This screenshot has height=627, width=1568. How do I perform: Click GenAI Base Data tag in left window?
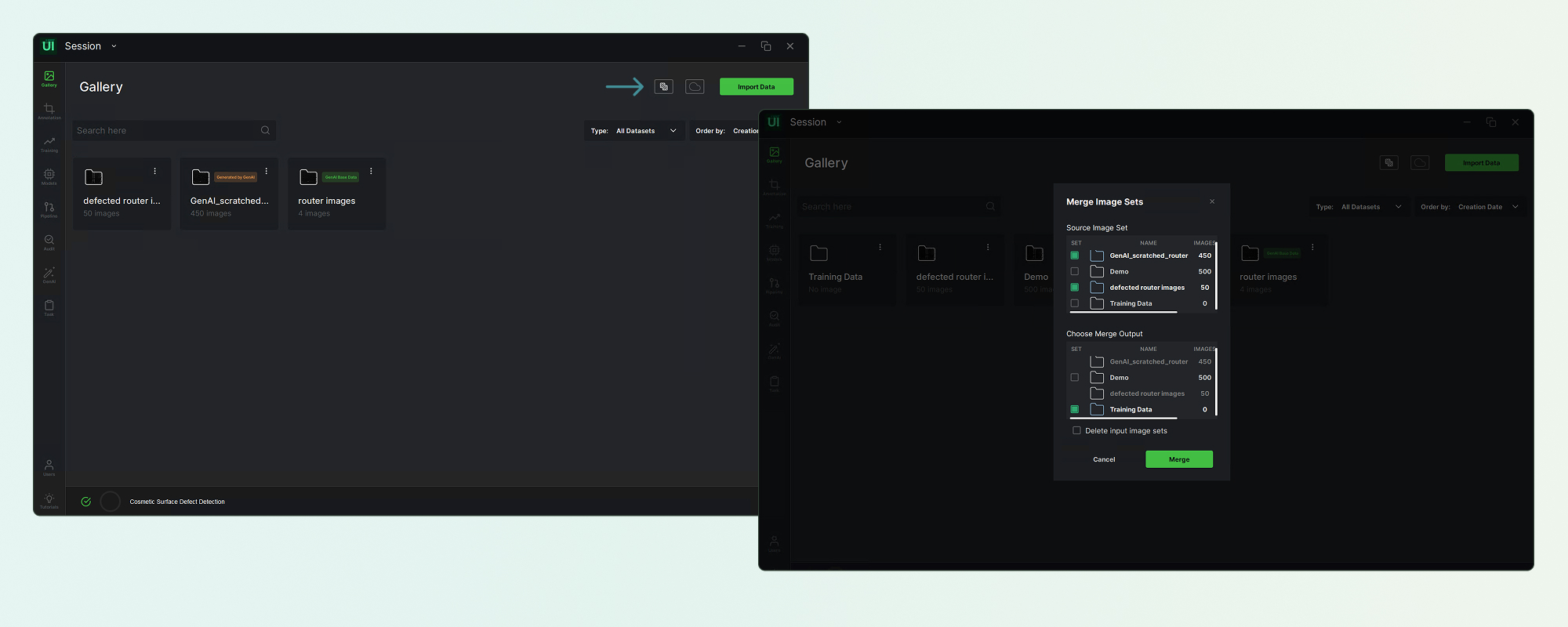[341, 177]
